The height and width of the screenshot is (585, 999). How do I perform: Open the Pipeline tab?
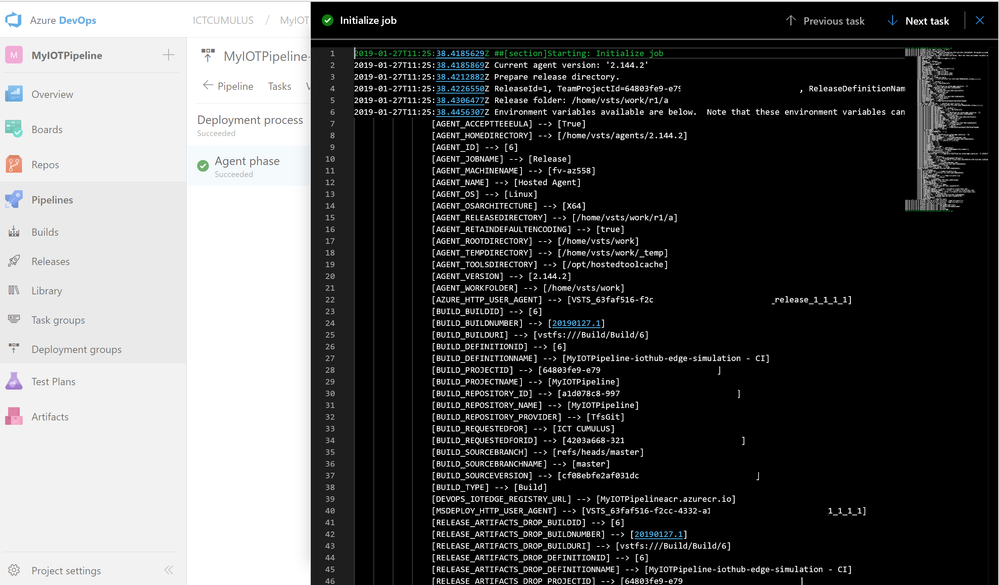coord(235,86)
